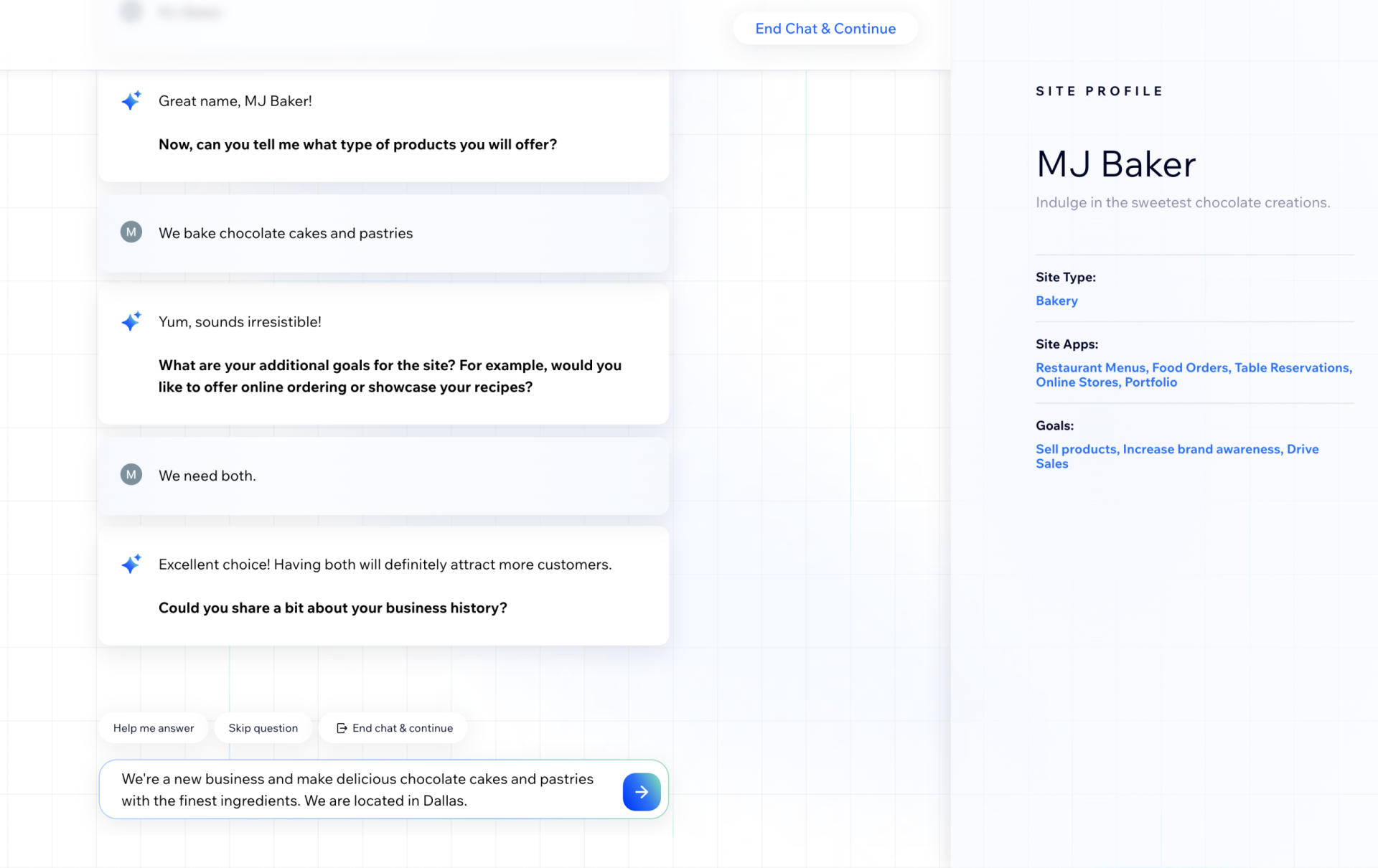The image size is (1378, 868).
Task: Click the sweetest chocolate creations tagline
Action: click(1182, 202)
